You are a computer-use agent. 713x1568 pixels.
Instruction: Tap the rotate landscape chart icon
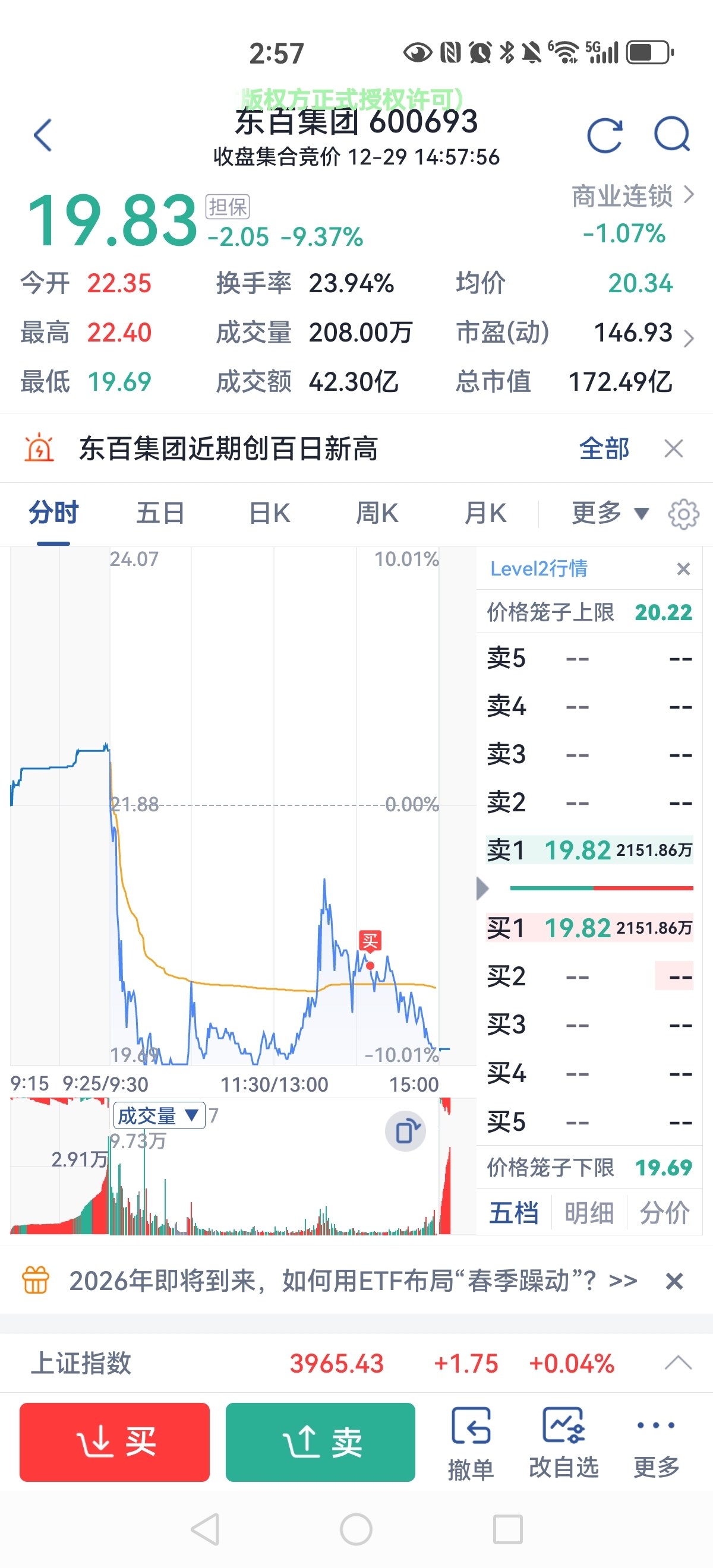(x=405, y=1131)
